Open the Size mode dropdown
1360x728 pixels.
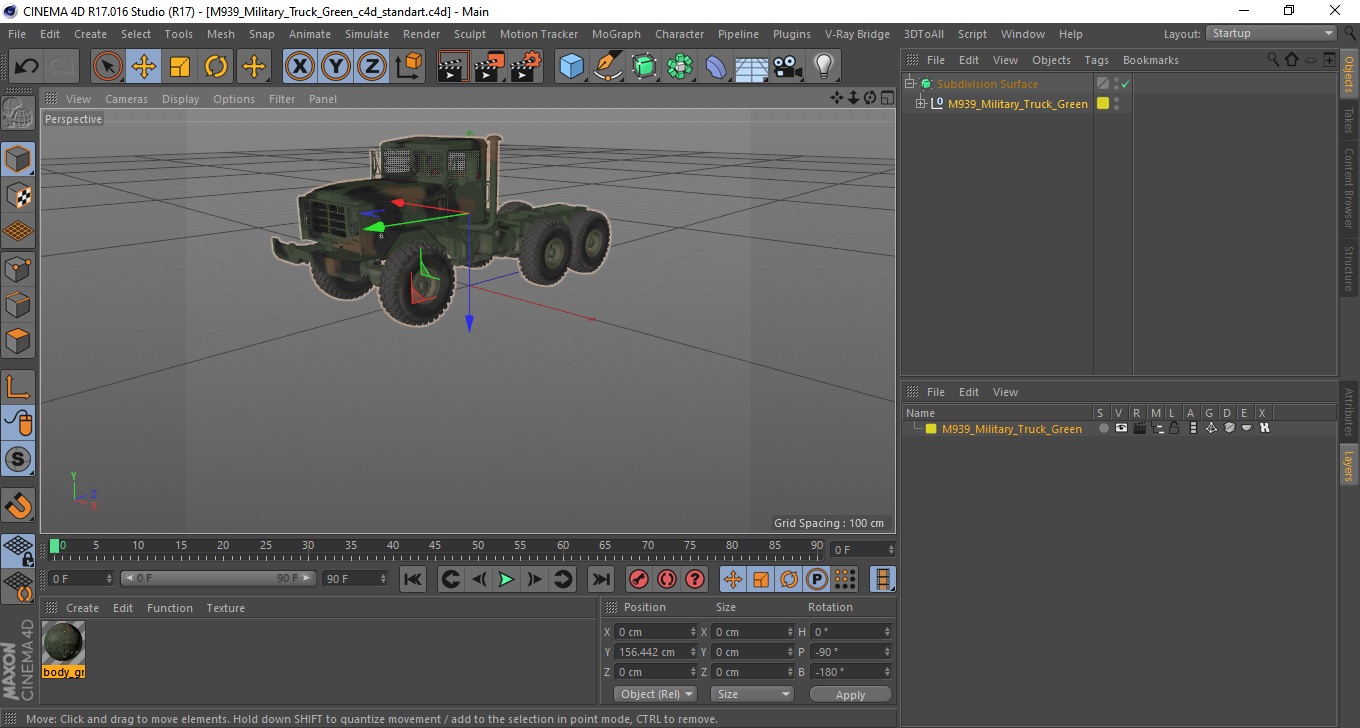click(752, 694)
